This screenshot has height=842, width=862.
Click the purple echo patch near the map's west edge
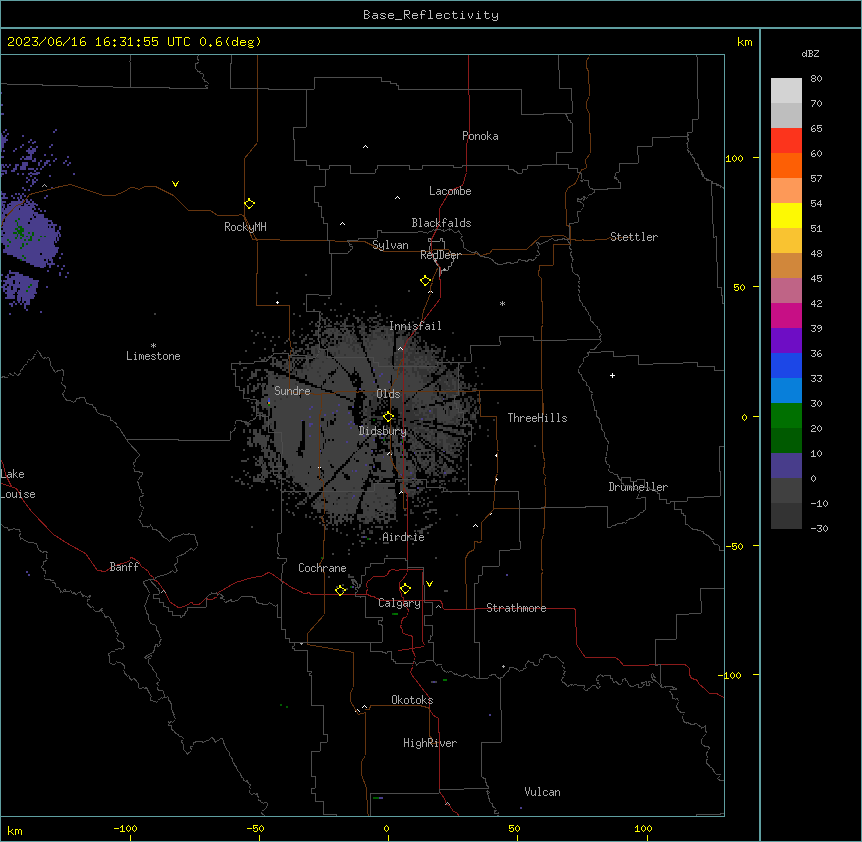pos(30,234)
